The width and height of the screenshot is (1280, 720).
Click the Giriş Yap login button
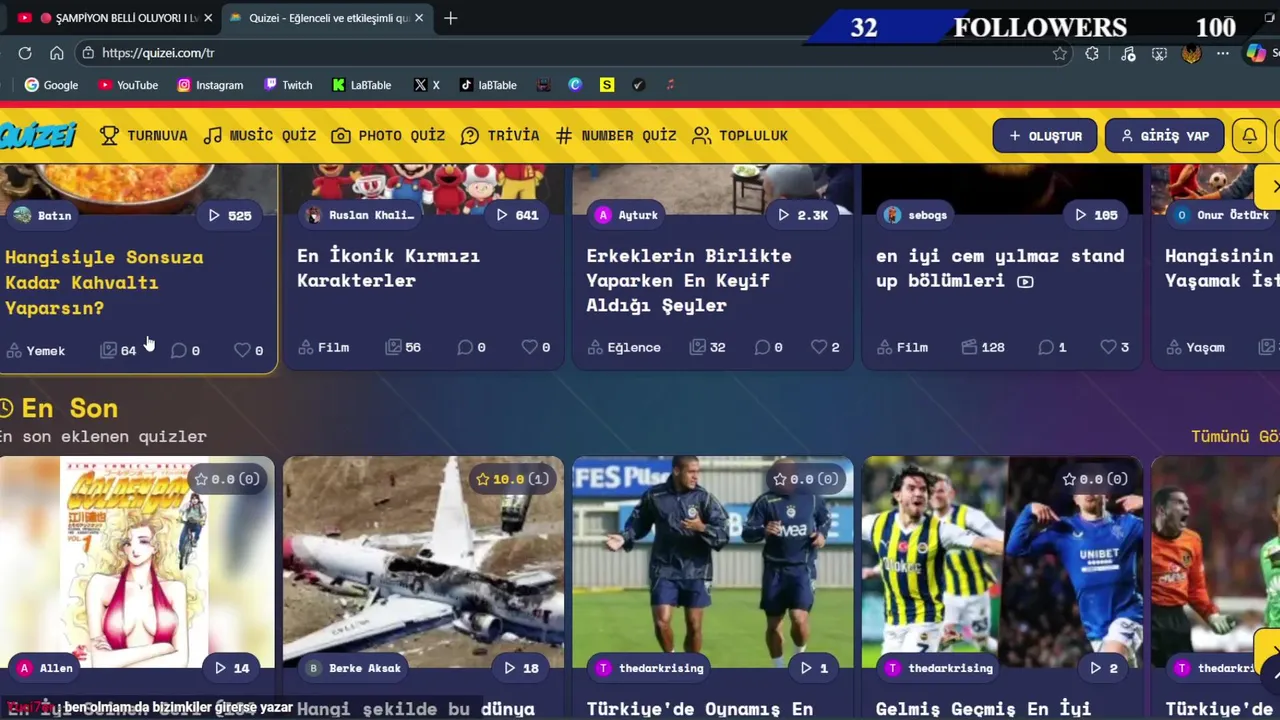[1165, 136]
